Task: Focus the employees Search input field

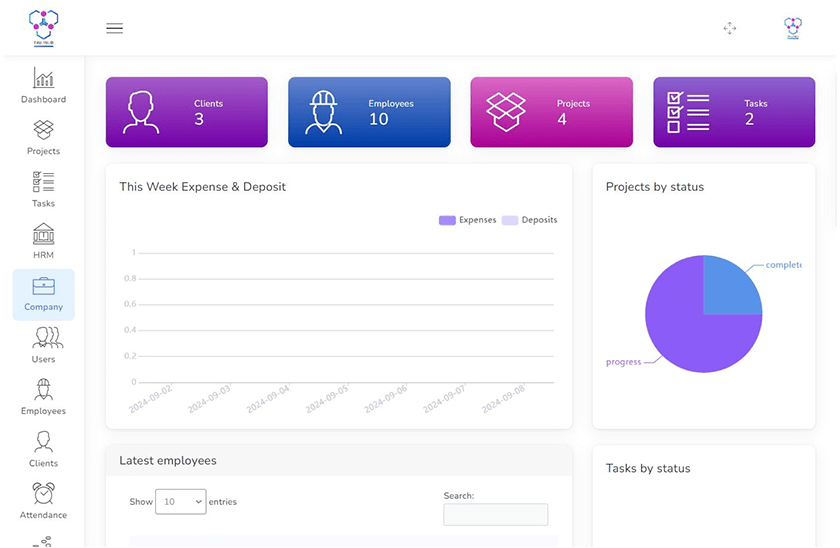Action: tap(495, 514)
